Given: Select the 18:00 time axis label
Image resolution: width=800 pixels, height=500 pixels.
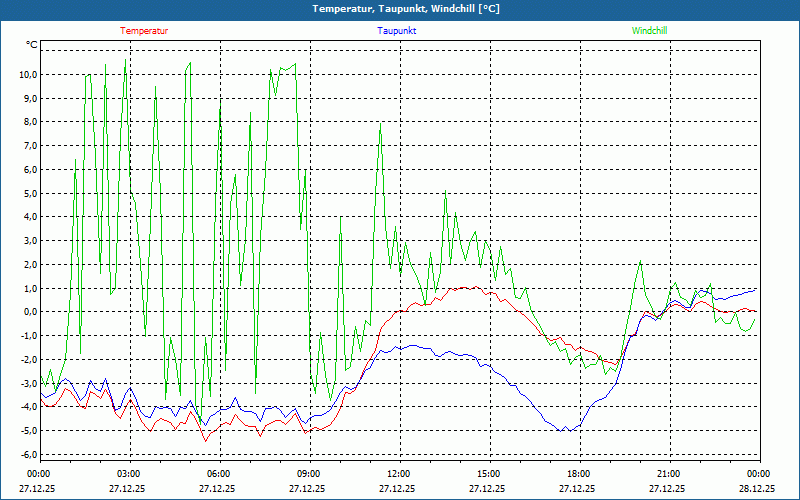Looking at the screenshot, I should [x=578, y=474].
